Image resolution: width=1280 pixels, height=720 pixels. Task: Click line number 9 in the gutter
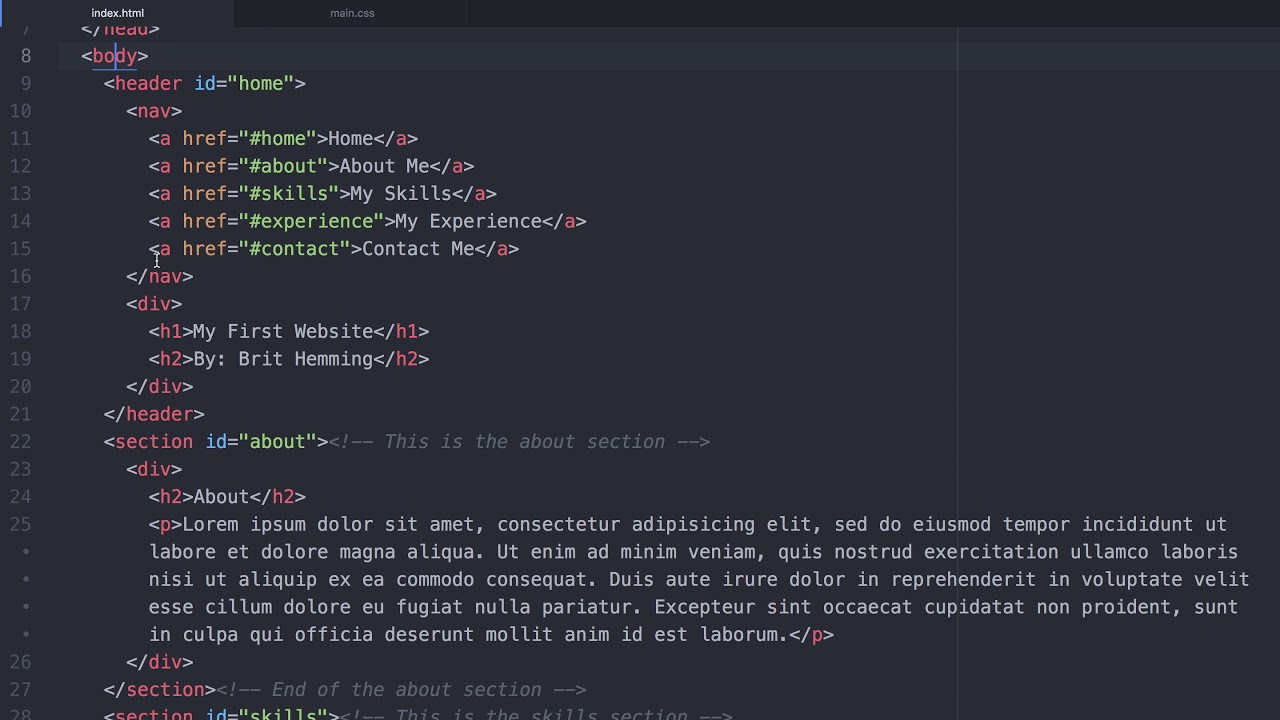[26, 84]
